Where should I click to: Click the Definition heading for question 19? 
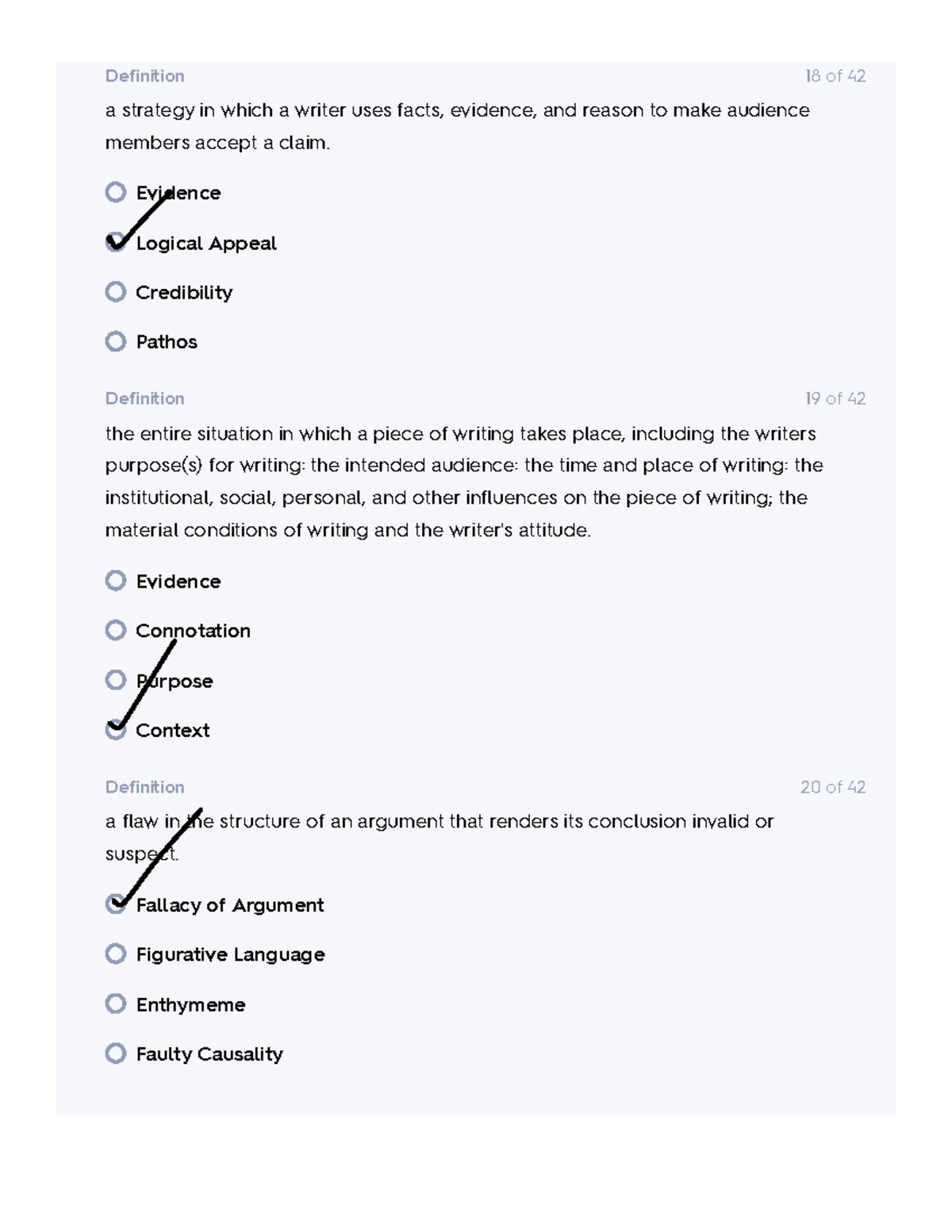coord(145,398)
